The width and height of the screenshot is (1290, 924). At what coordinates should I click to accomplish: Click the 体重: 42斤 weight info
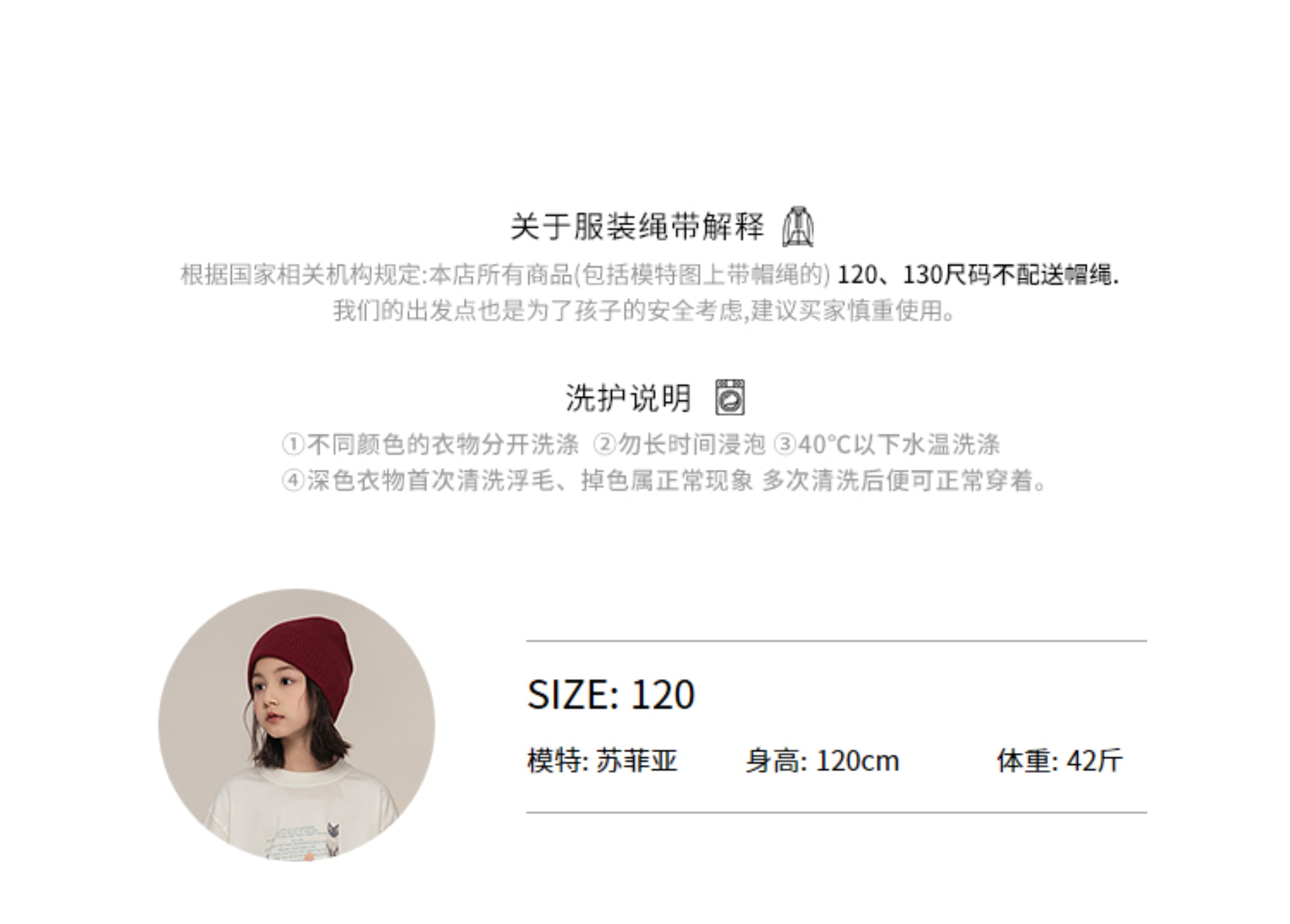click(x=1060, y=761)
